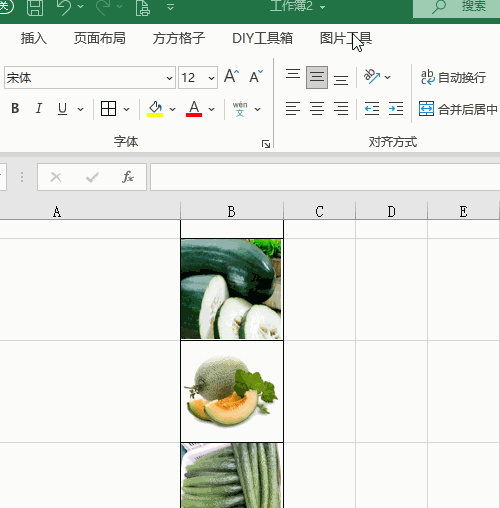
Task: Apply red font color A
Action: click(194, 109)
